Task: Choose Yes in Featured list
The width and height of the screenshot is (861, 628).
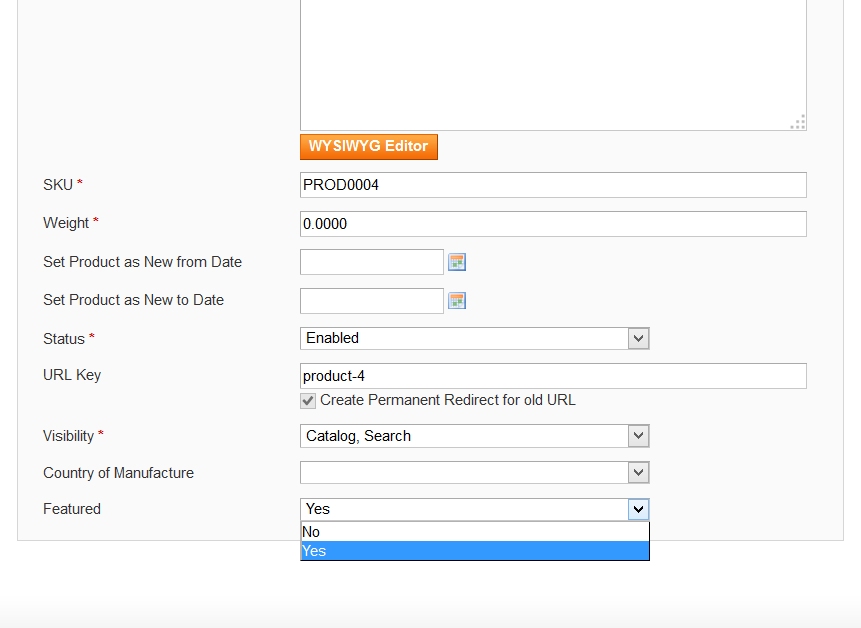Action: click(474, 551)
